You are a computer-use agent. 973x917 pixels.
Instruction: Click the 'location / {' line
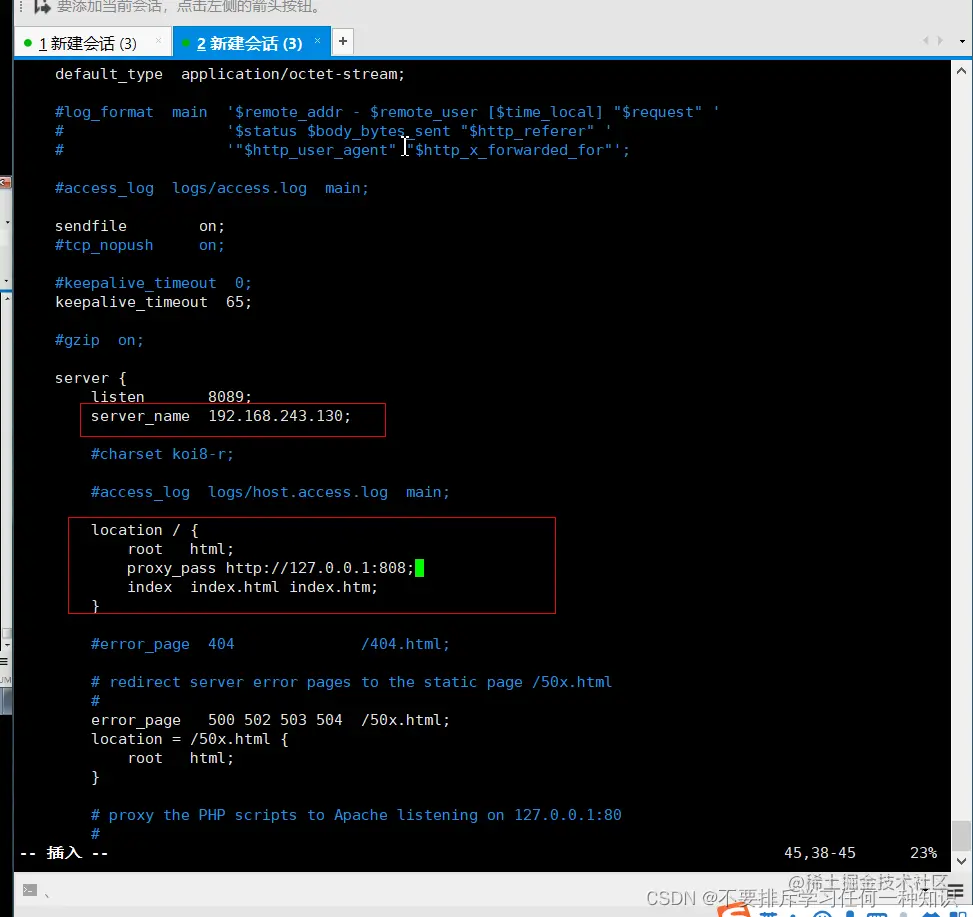(145, 530)
